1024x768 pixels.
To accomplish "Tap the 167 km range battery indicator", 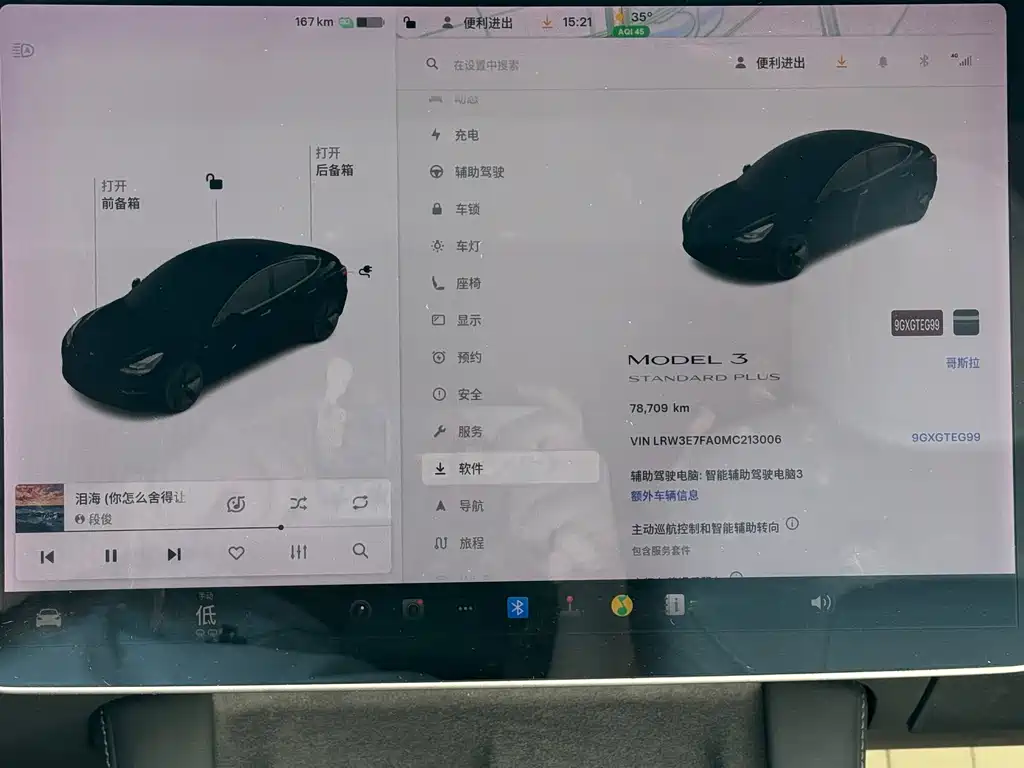I will (338, 22).
